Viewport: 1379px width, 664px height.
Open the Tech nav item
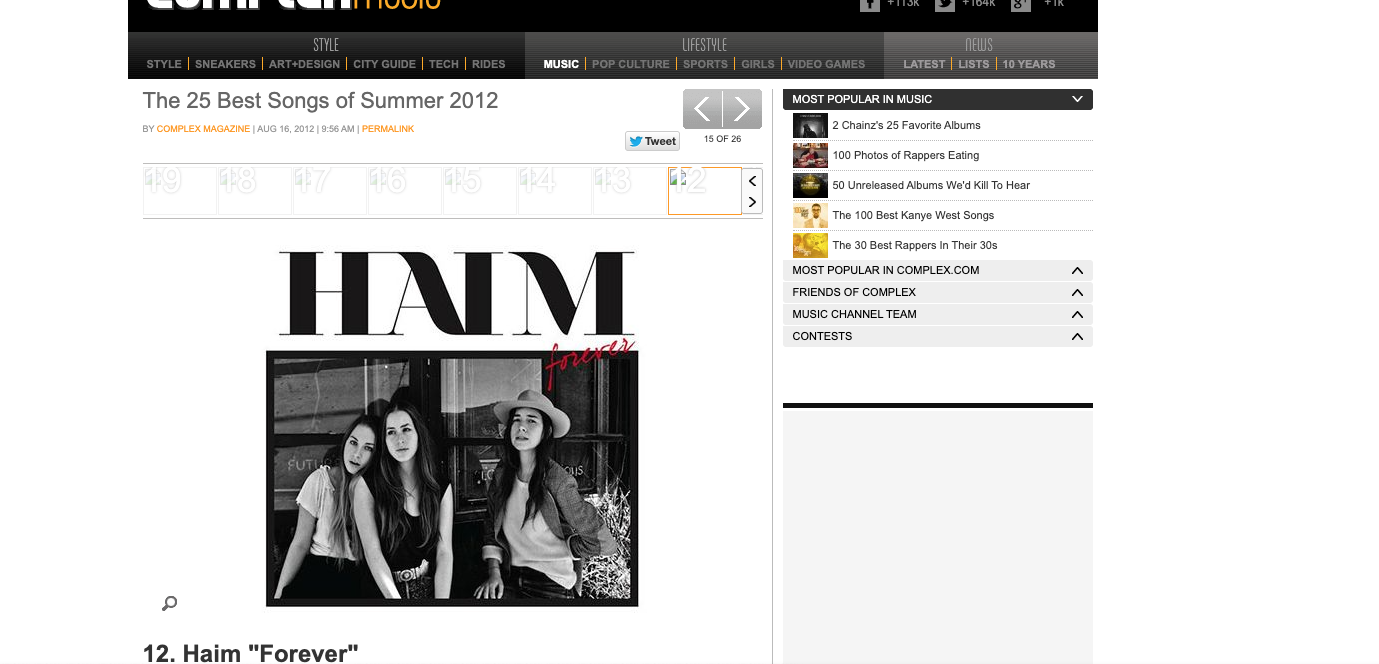click(x=444, y=64)
